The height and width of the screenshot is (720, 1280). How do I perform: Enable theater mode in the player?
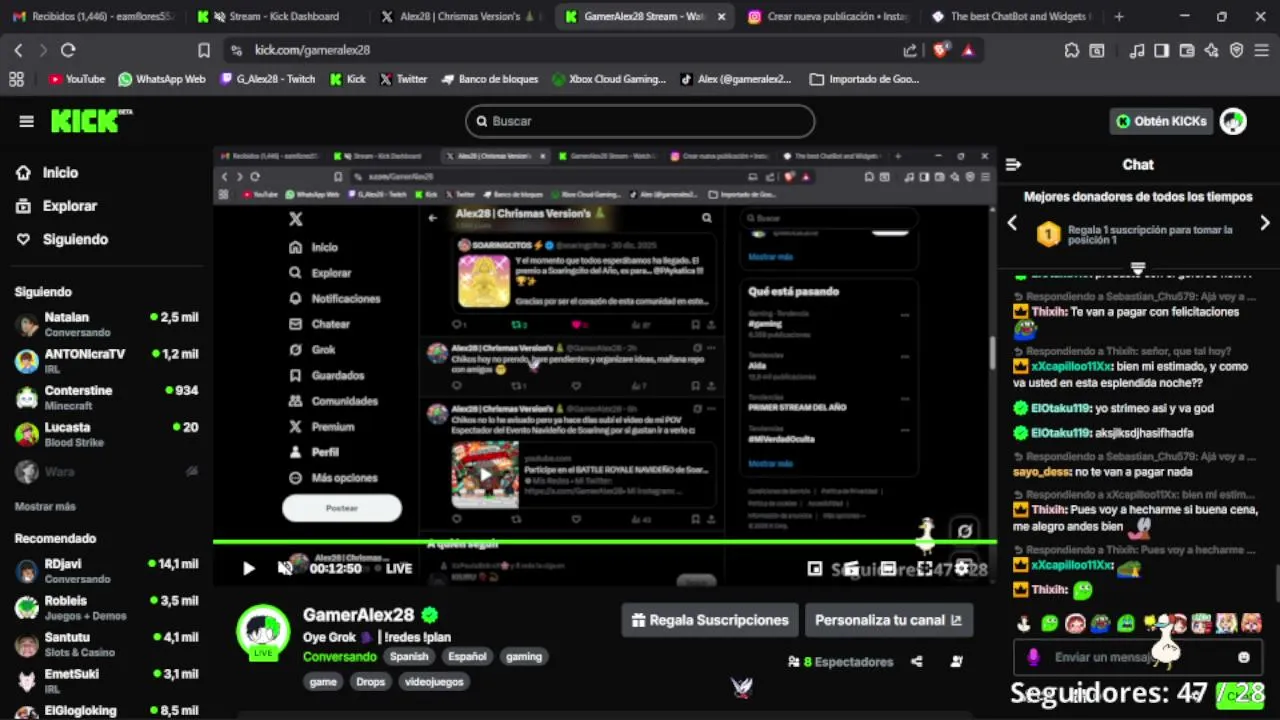pyautogui.click(x=888, y=568)
